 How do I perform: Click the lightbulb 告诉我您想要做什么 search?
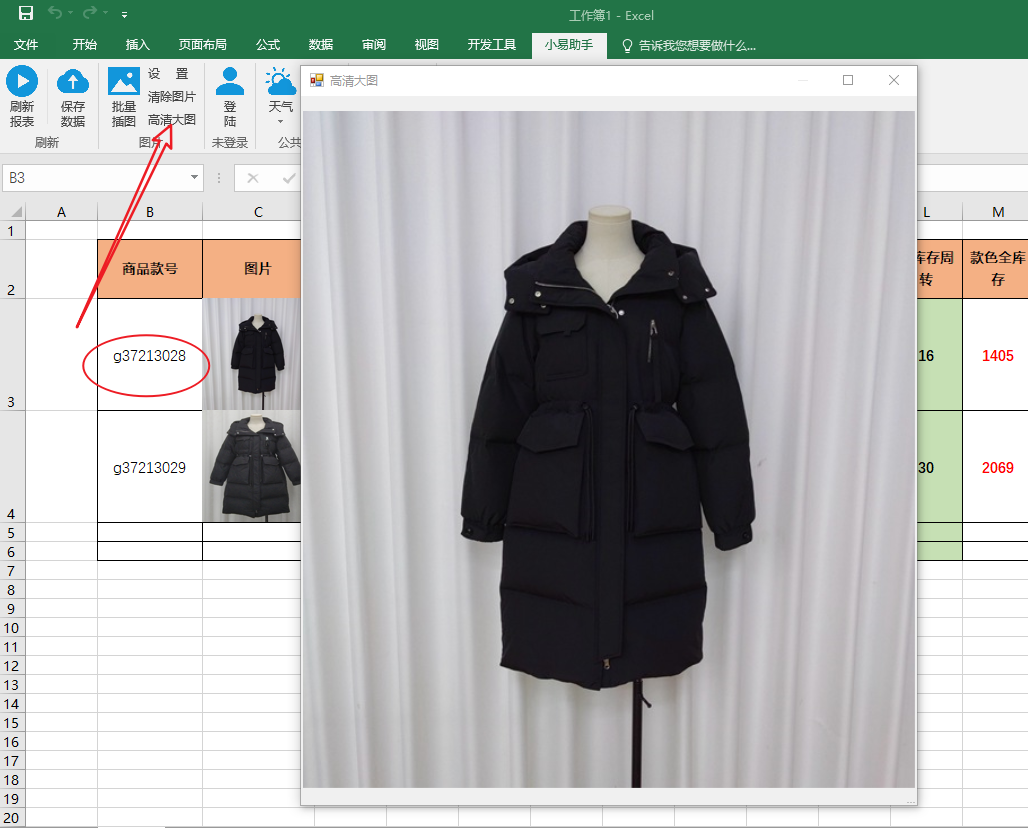(688, 45)
